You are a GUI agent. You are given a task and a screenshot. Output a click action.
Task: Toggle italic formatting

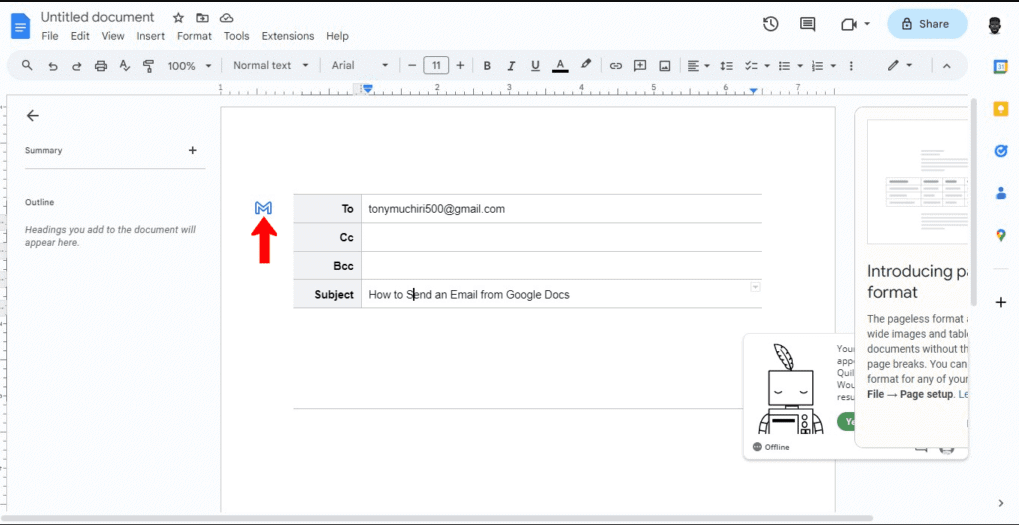click(x=511, y=66)
